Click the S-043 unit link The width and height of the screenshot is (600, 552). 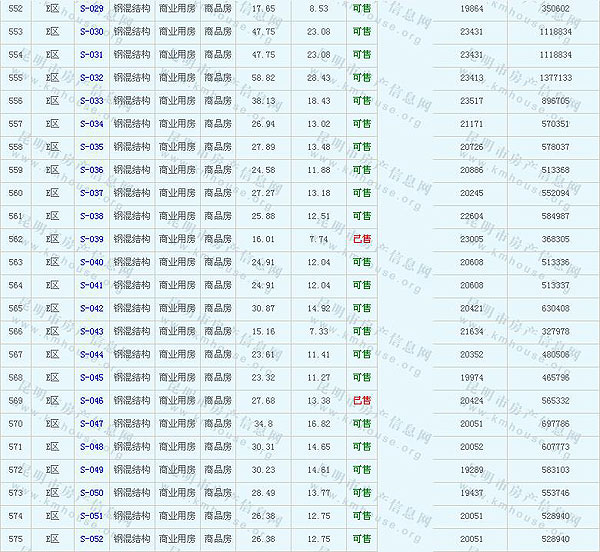(91, 331)
